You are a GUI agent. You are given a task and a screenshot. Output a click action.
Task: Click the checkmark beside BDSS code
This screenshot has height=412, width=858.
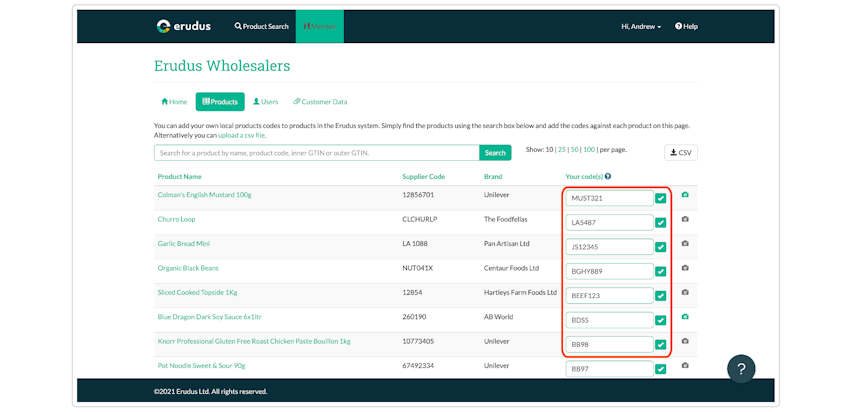[x=661, y=320]
